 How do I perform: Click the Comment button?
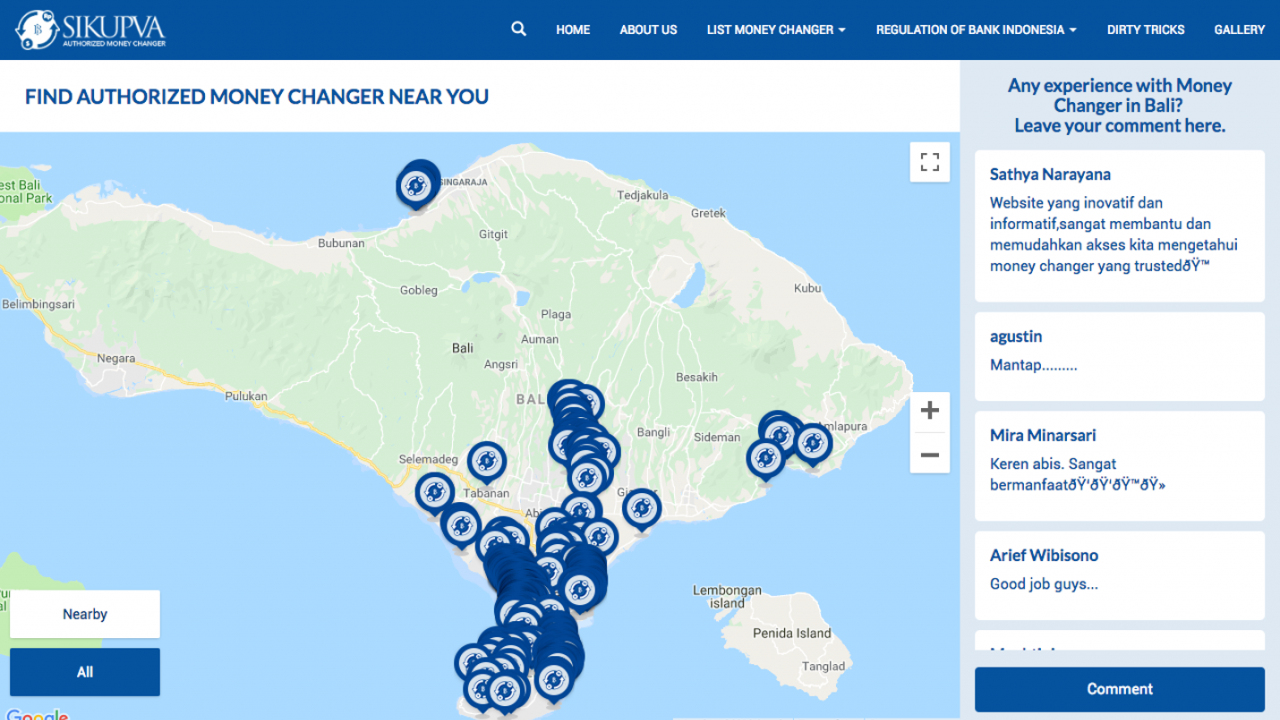point(1120,689)
